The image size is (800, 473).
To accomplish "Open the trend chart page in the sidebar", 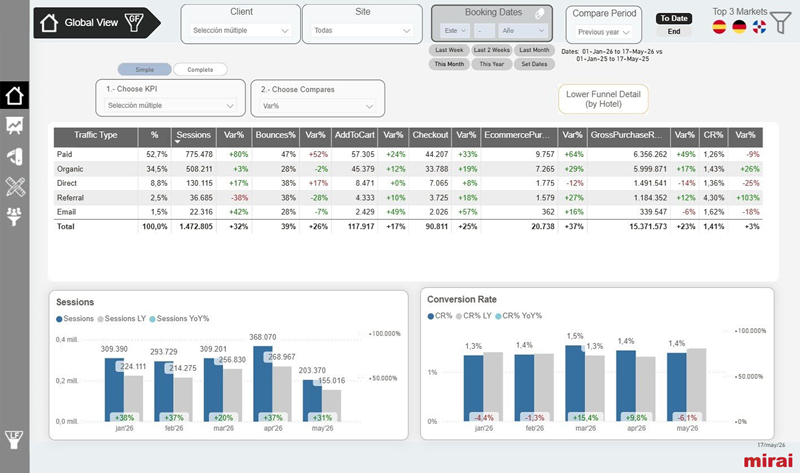I will click(14, 126).
